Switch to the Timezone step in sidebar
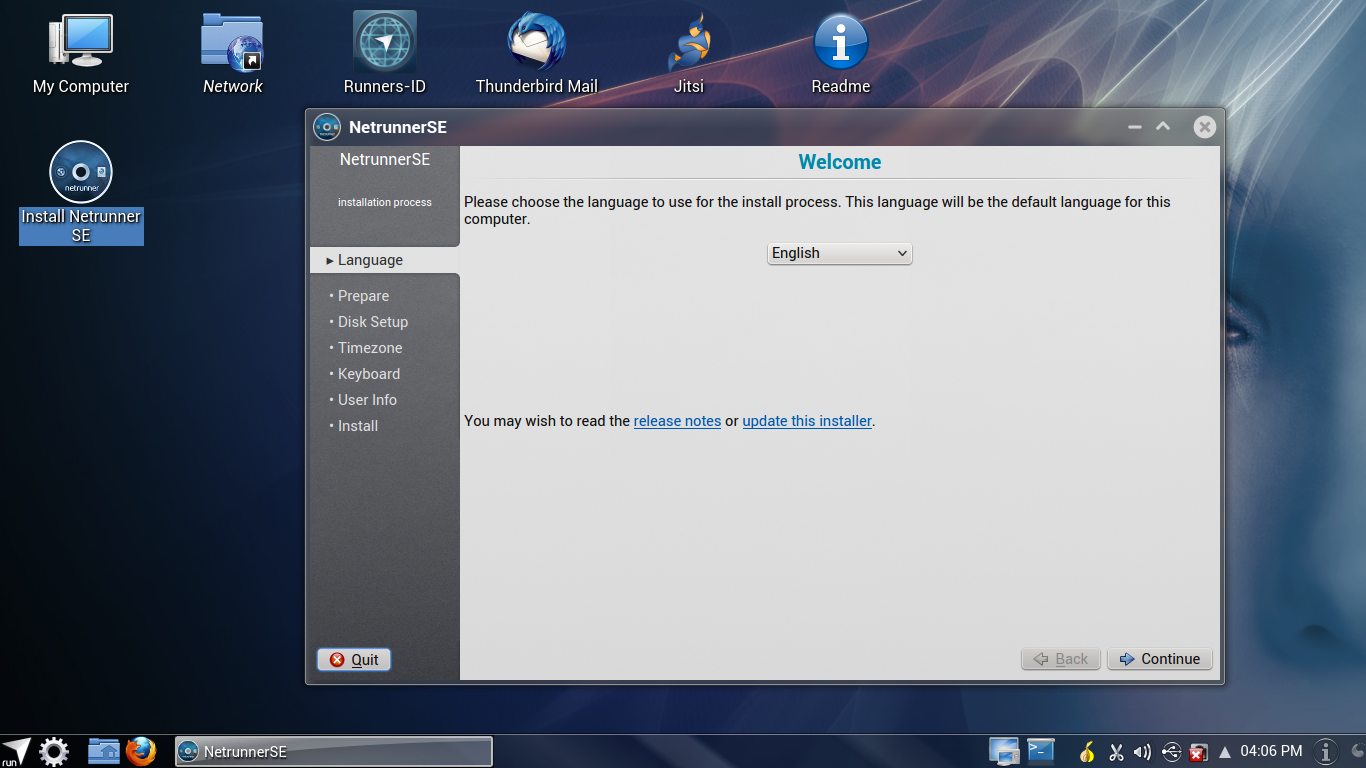 (370, 347)
